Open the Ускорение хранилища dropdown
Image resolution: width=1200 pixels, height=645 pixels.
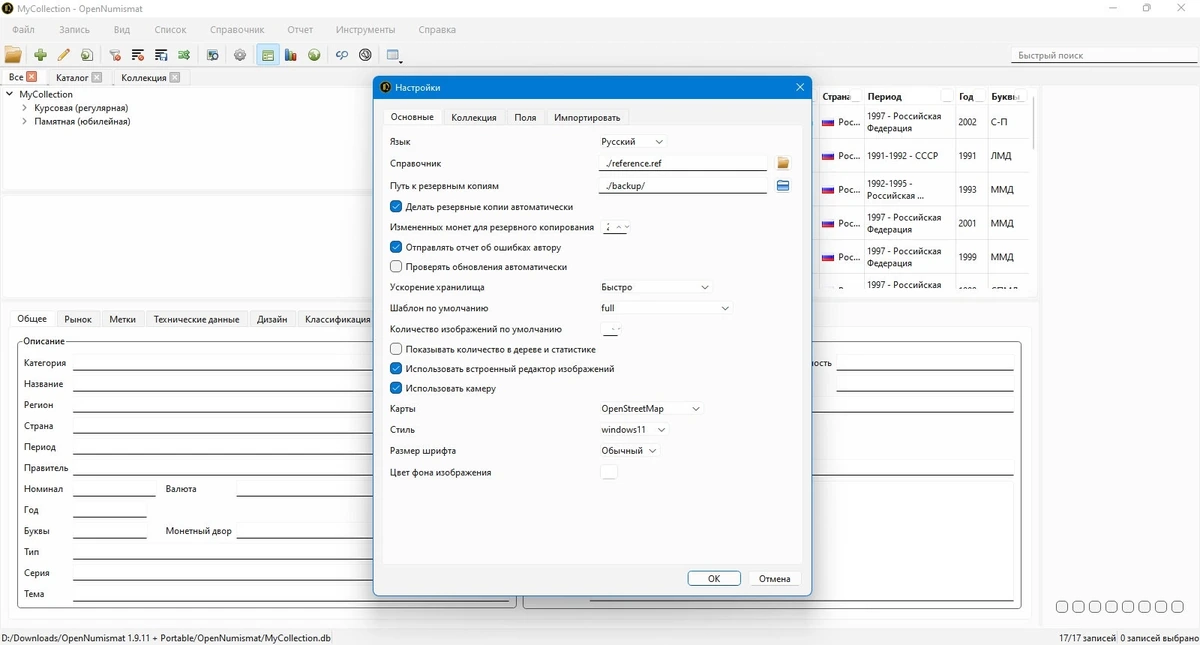[655, 287]
